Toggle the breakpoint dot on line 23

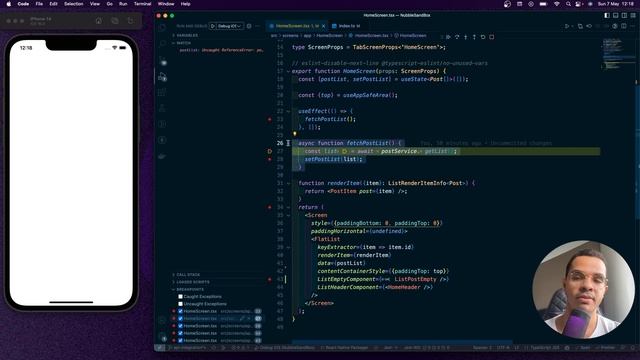(269, 119)
